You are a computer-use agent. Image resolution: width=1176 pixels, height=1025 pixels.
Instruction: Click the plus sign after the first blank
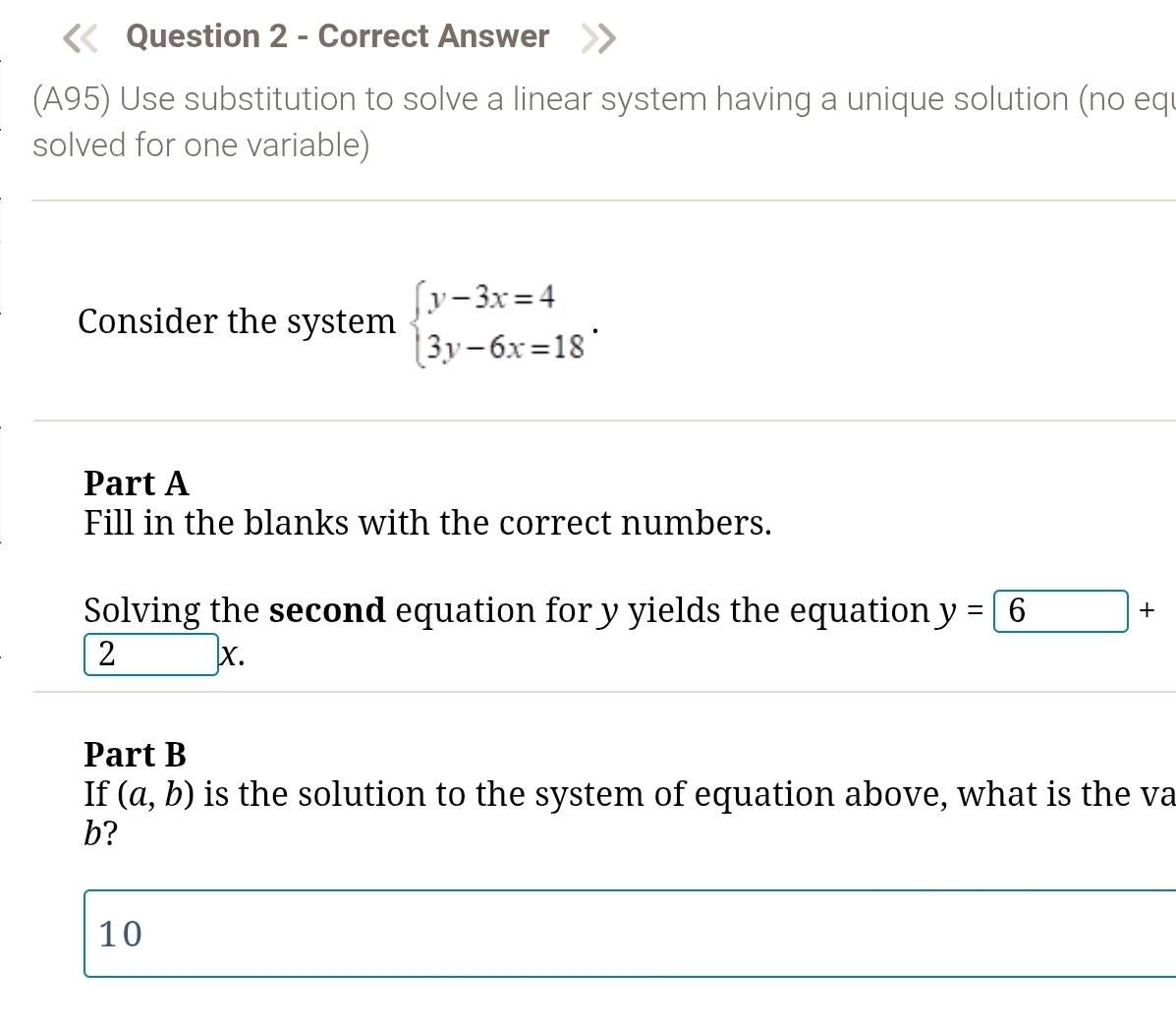coord(1147,611)
